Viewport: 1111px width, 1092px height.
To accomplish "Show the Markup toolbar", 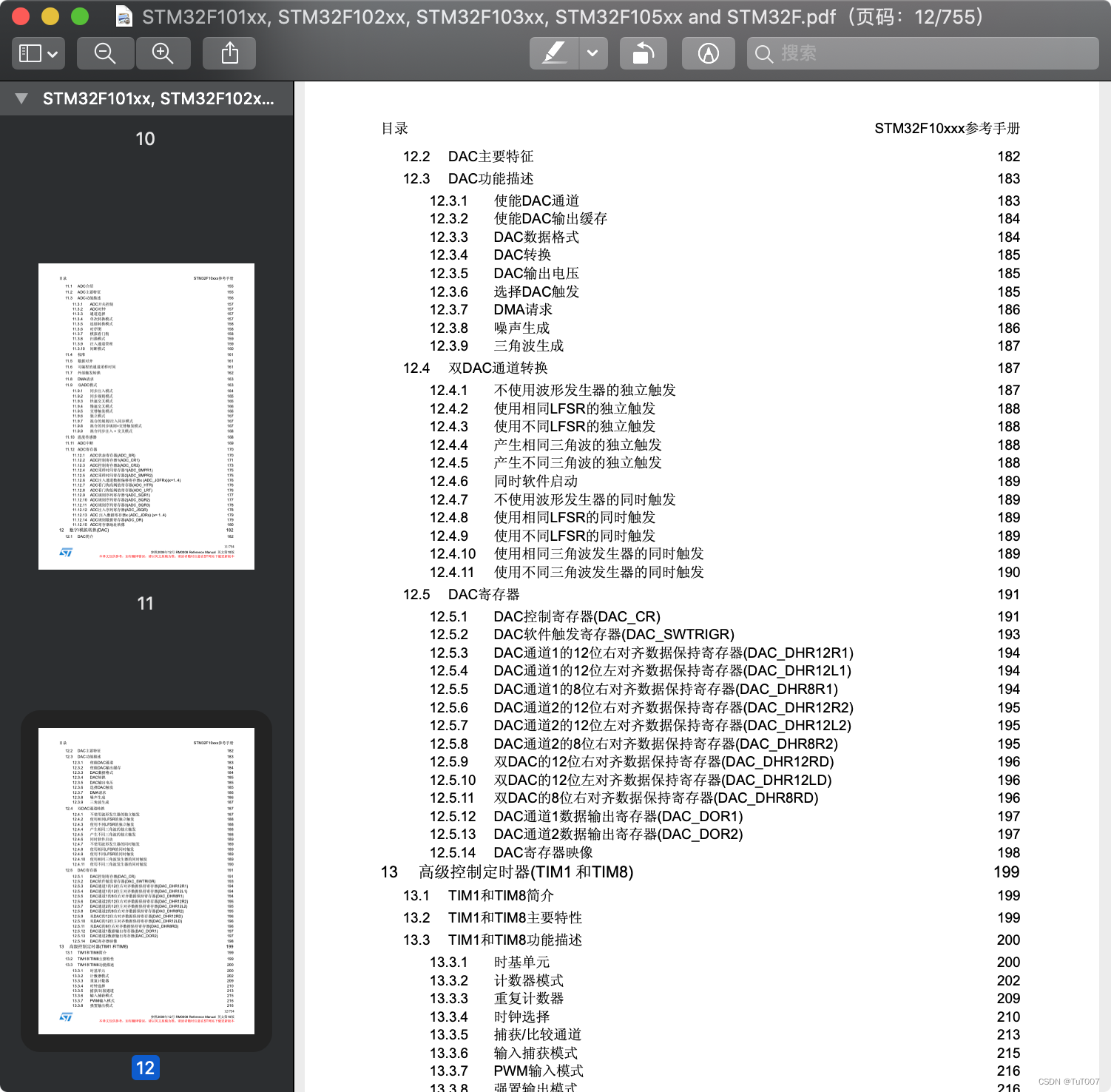I will pyautogui.click(x=708, y=53).
